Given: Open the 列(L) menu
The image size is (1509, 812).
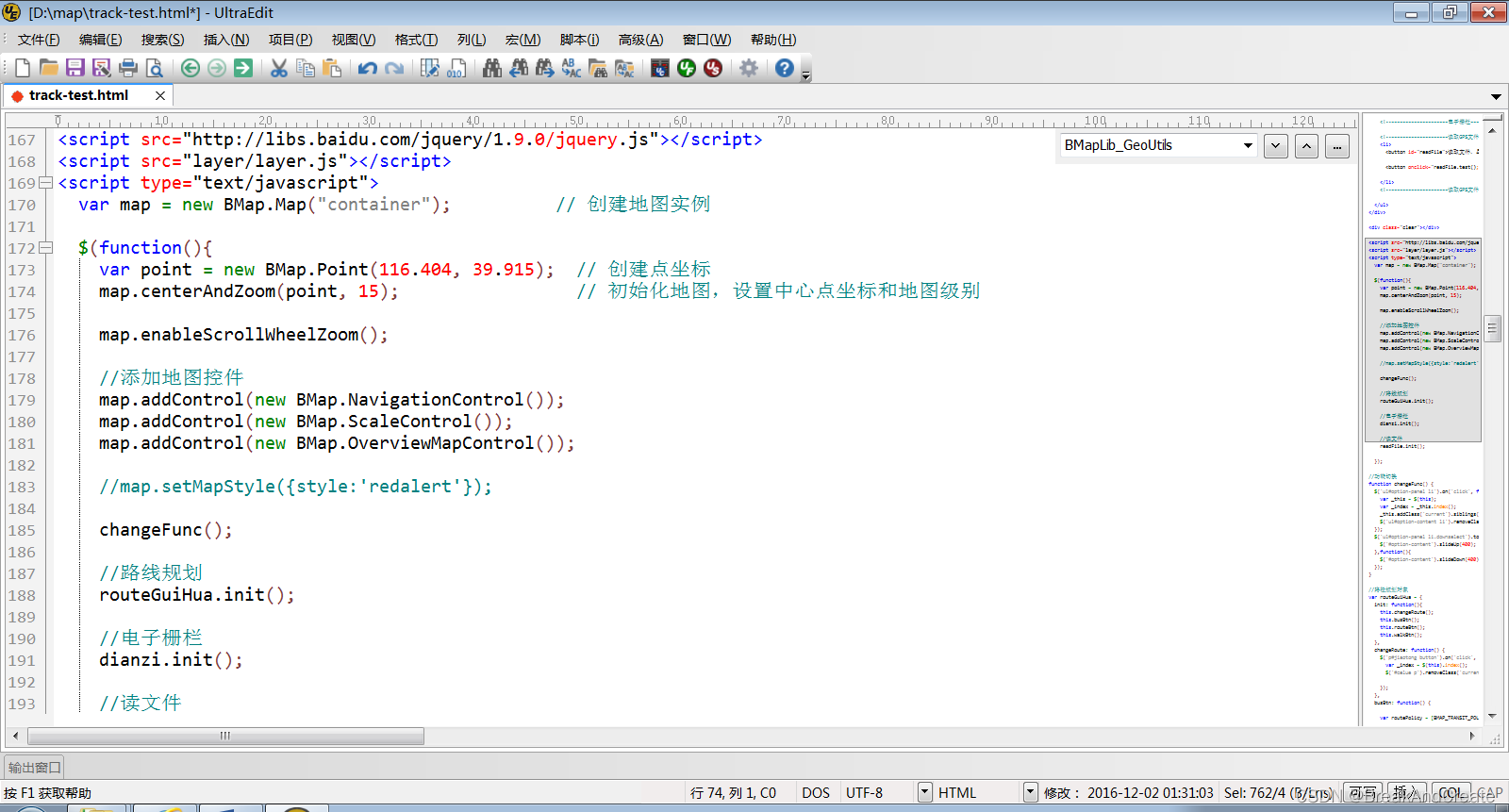Looking at the screenshot, I should coord(472,40).
